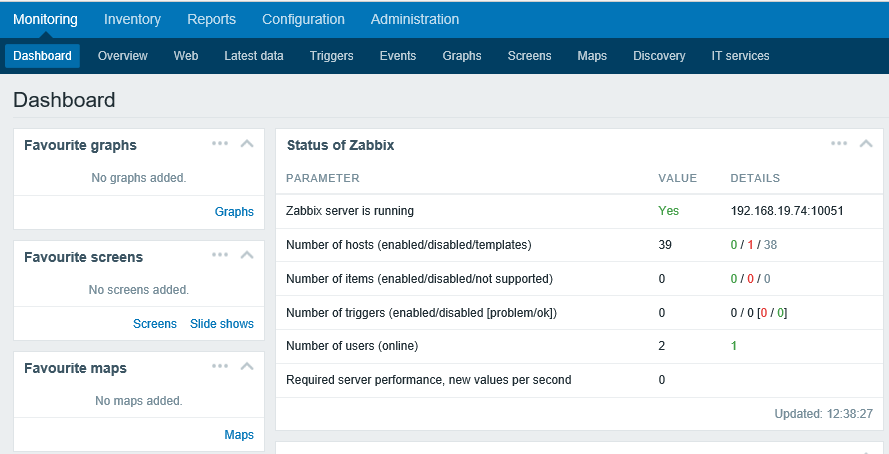889x454 pixels.
Task: Follow the Maps link in Favourite maps
Action: pyautogui.click(x=239, y=435)
